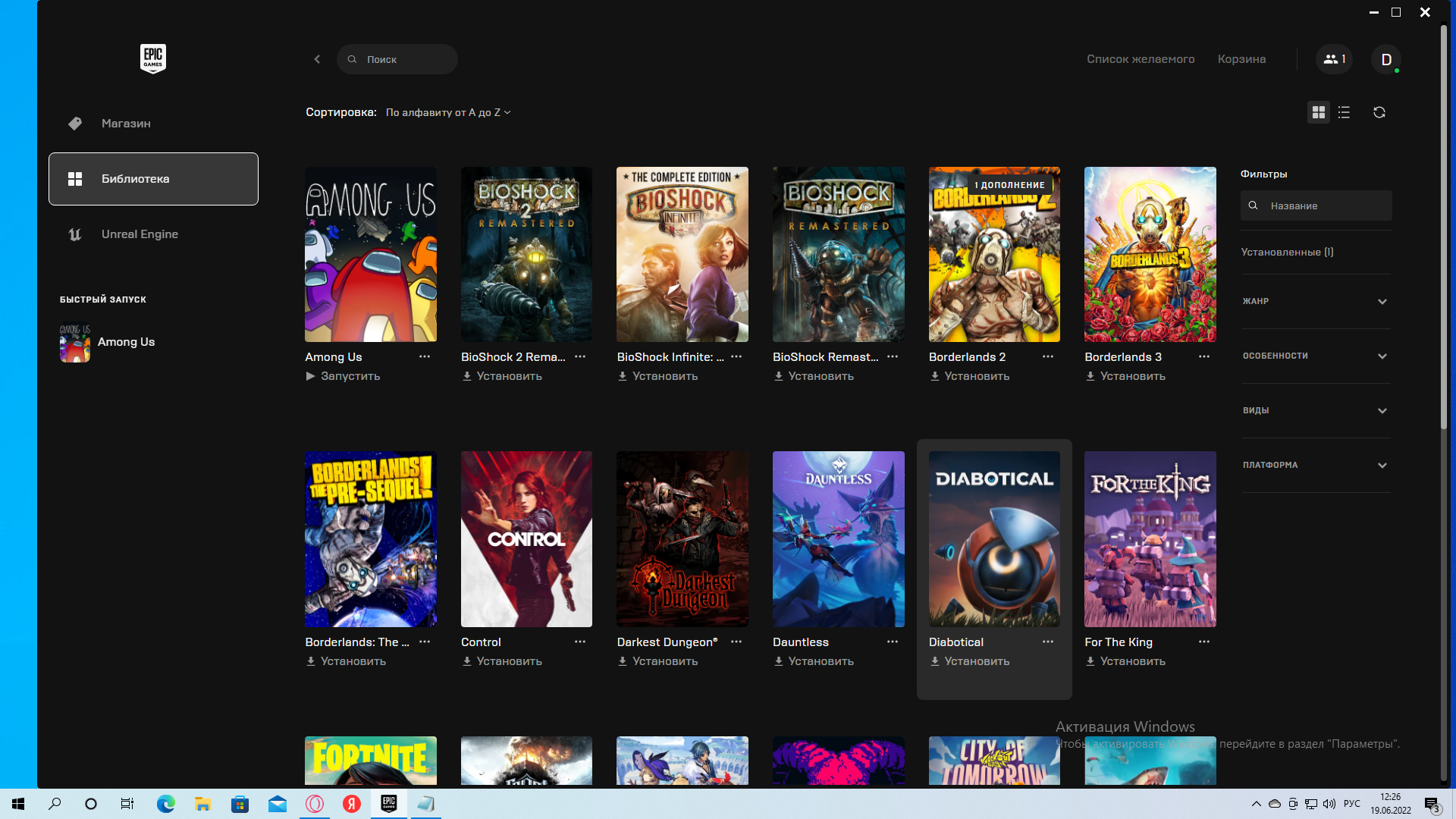
Task: Open options menu for Borderlands 2
Action: point(1048,356)
